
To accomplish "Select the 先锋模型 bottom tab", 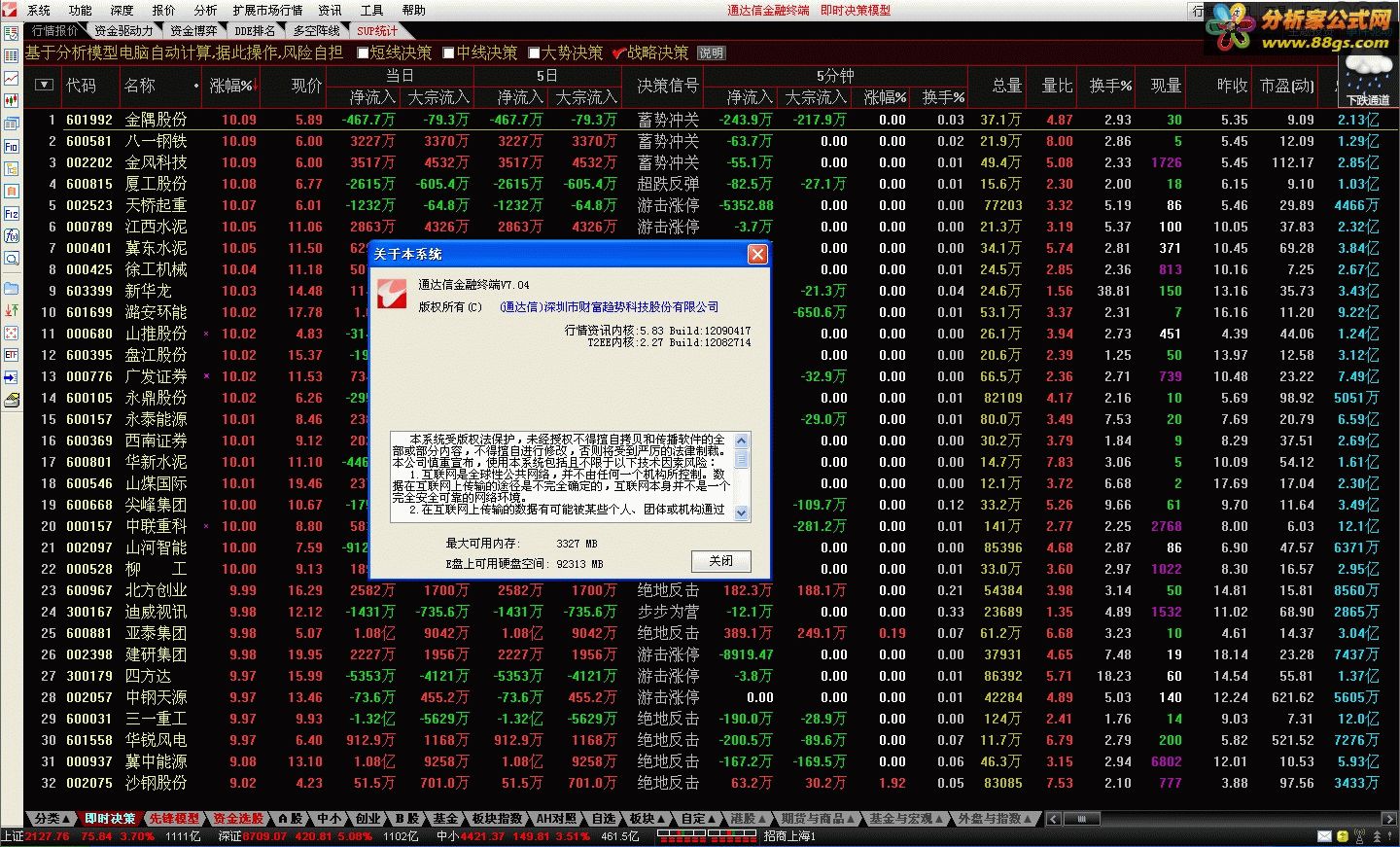I will [x=174, y=819].
